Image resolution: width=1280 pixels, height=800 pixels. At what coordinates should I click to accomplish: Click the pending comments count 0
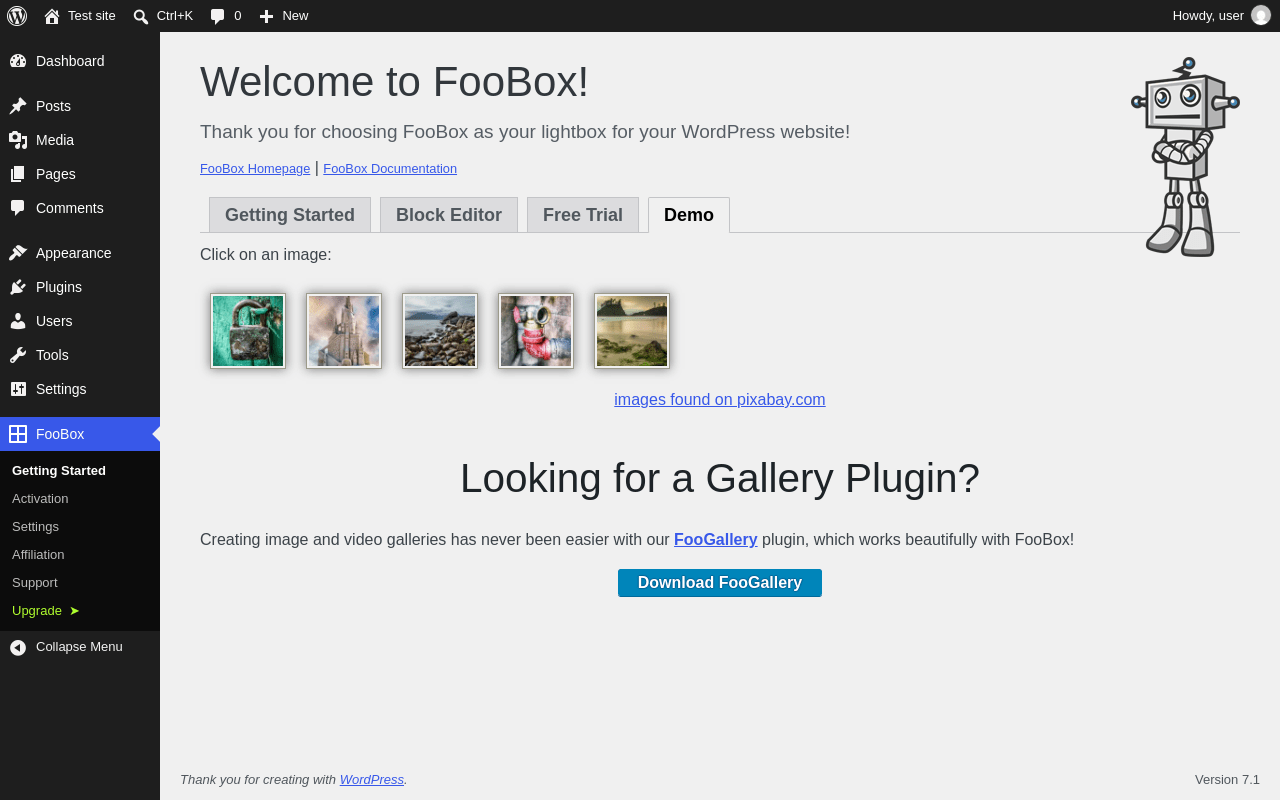click(238, 16)
